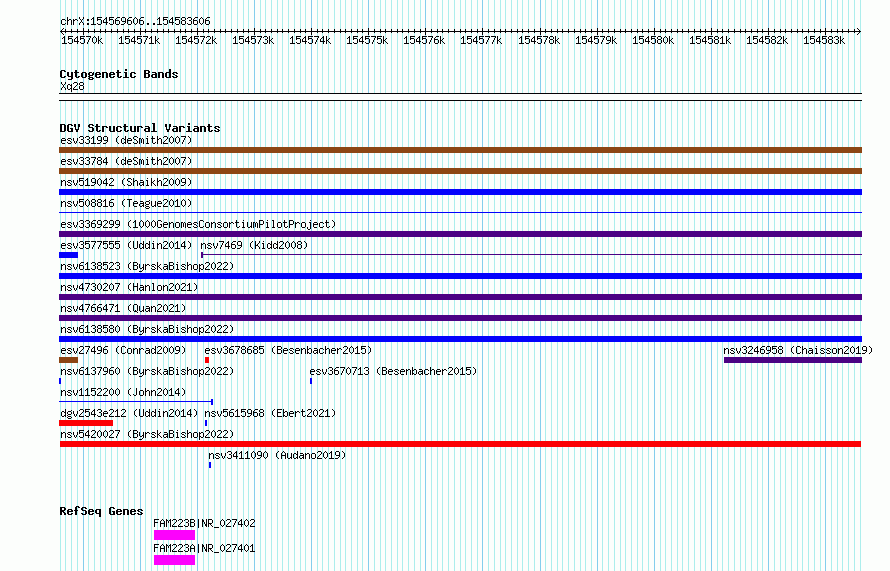Click the red esv3678685 variant marker
Screen dimensions: 890x571
(x=207, y=360)
